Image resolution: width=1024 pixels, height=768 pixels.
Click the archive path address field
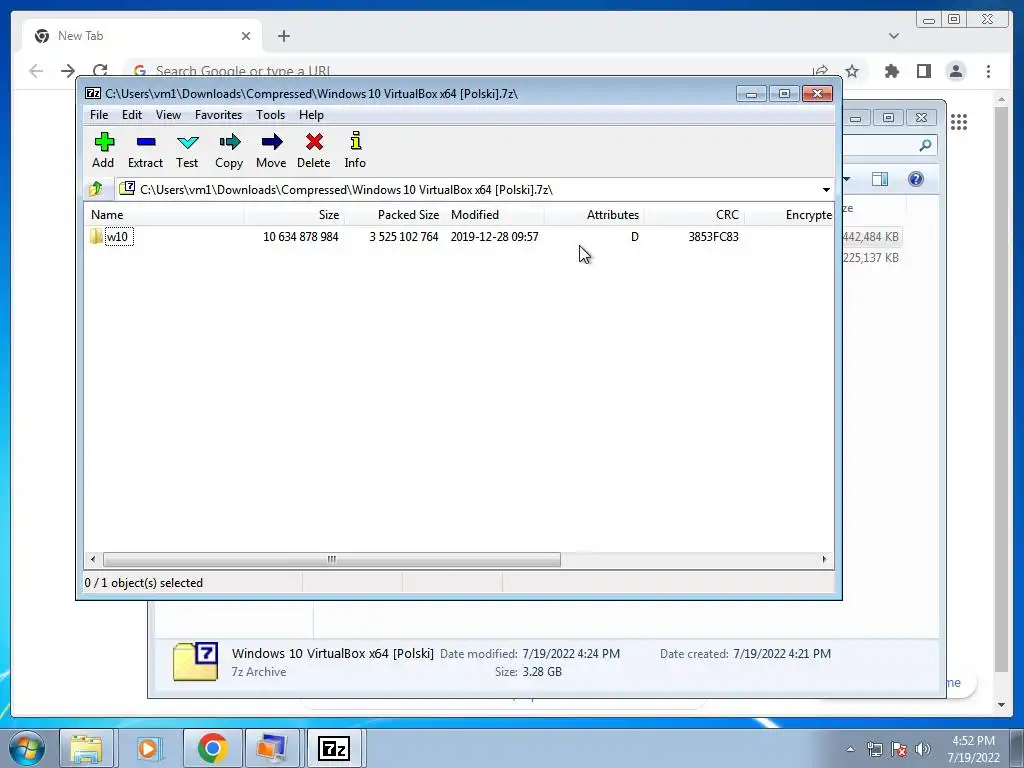tap(467, 190)
